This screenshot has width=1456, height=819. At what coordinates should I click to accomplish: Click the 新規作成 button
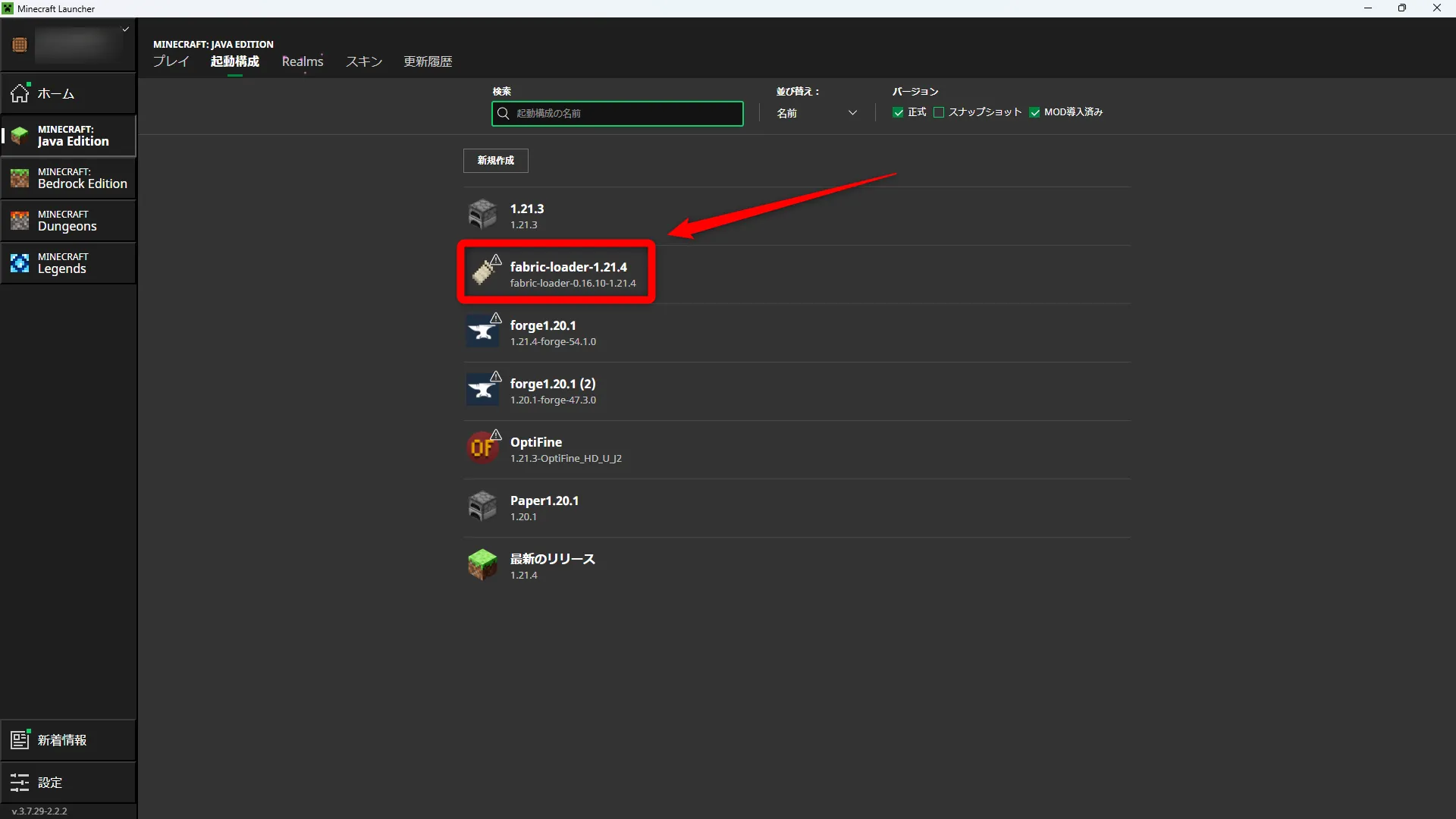(x=496, y=160)
